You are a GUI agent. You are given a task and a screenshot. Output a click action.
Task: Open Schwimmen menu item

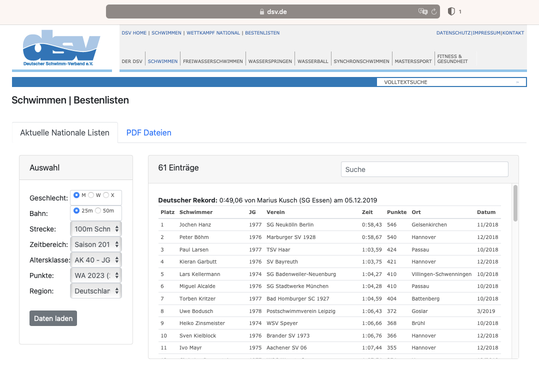[x=163, y=61]
